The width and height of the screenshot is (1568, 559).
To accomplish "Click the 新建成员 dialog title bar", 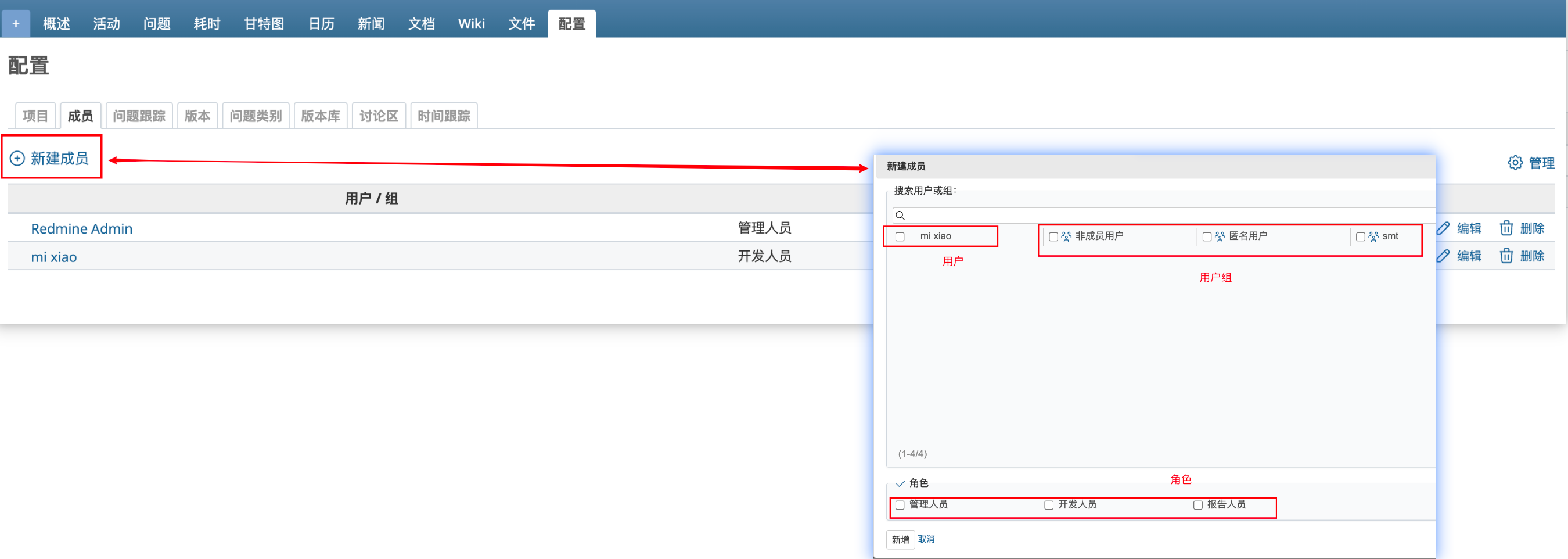I will [1155, 166].
